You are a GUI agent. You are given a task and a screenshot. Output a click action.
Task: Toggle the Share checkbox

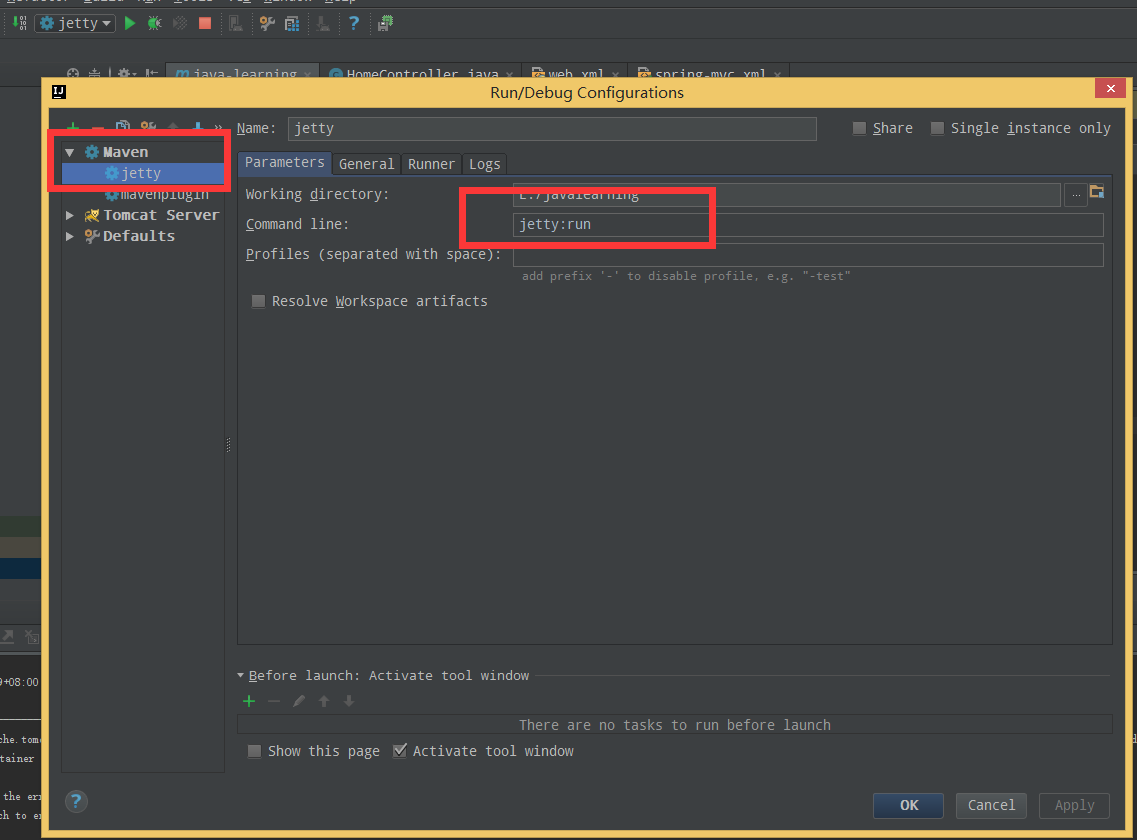click(859, 128)
